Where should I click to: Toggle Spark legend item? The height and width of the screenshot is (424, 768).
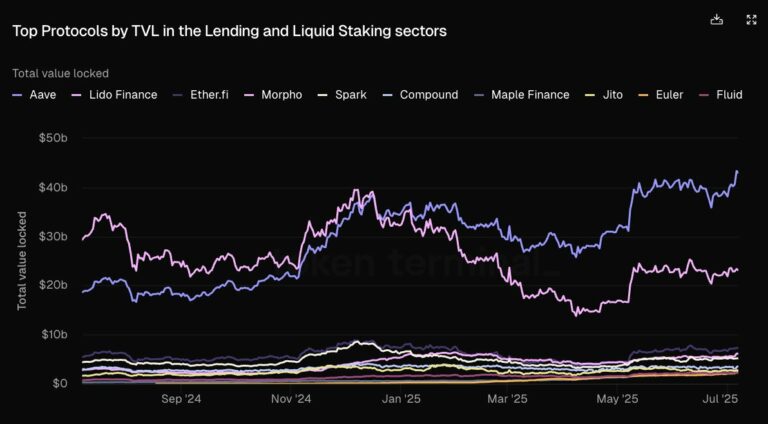tap(342, 94)
